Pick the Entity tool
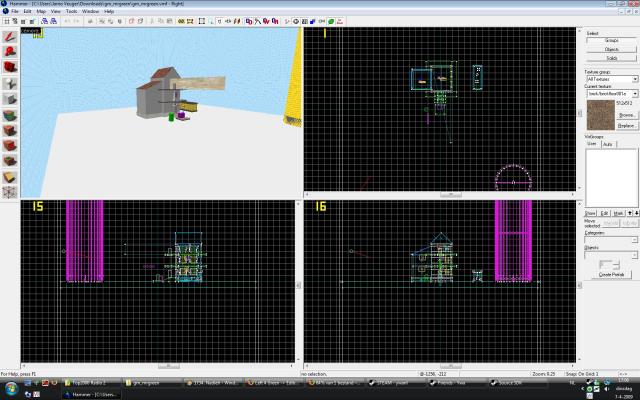 (x=10, y=84)
